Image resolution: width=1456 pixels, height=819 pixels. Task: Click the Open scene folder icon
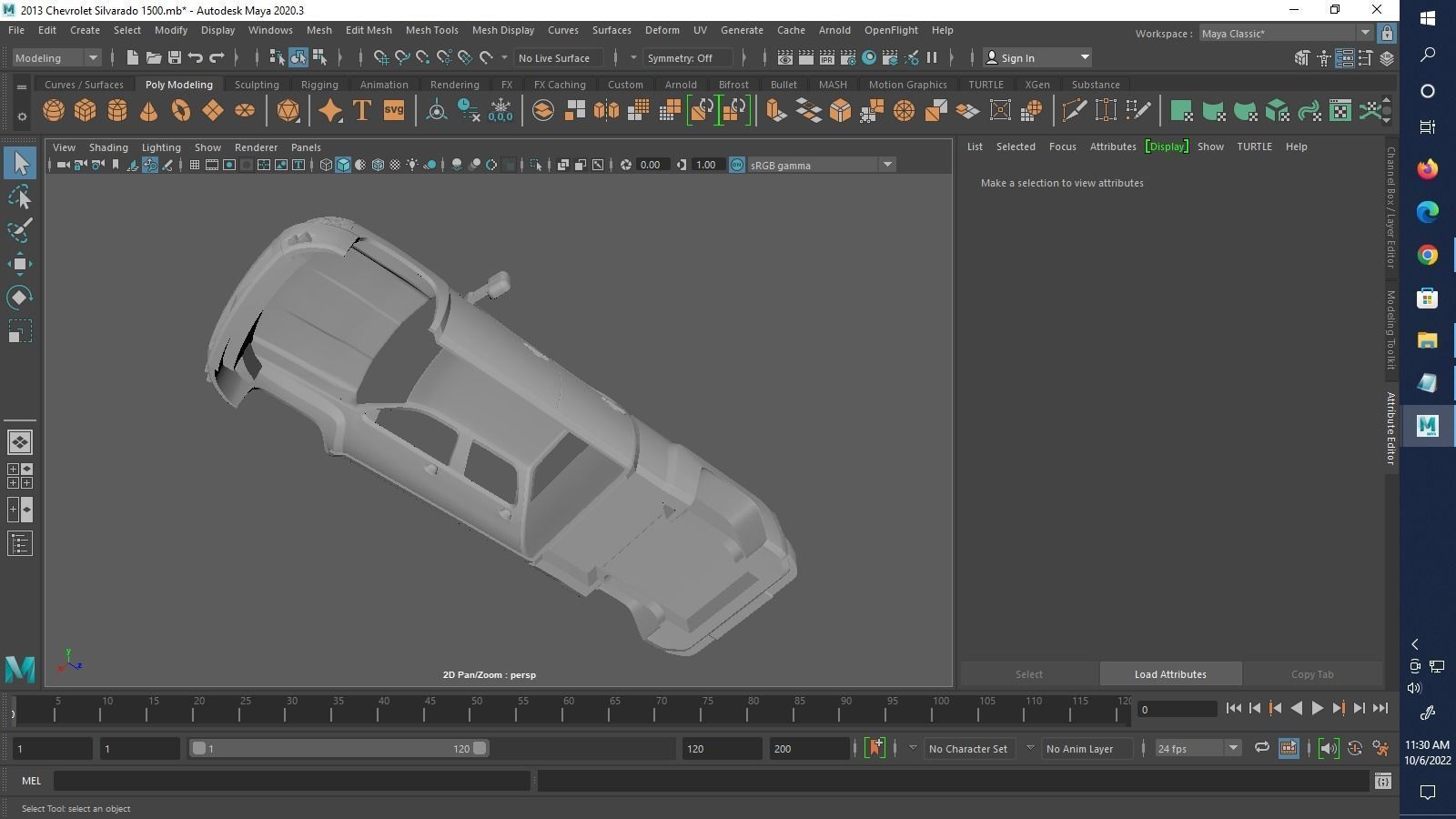click(x=154, y=57)
